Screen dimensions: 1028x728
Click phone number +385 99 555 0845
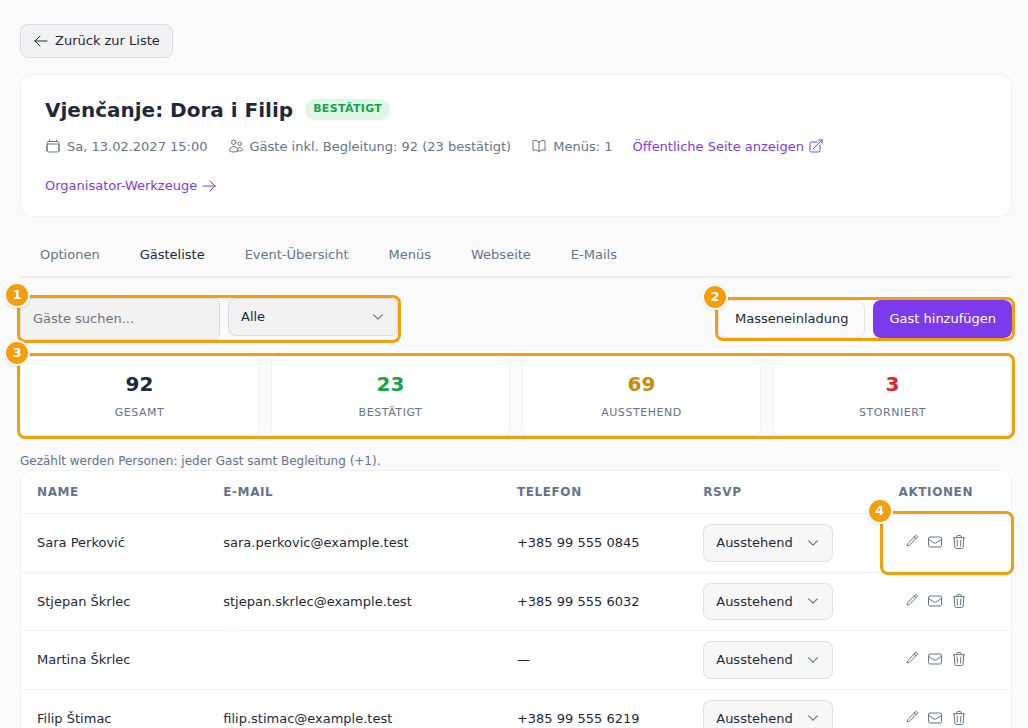click(578, 542)
